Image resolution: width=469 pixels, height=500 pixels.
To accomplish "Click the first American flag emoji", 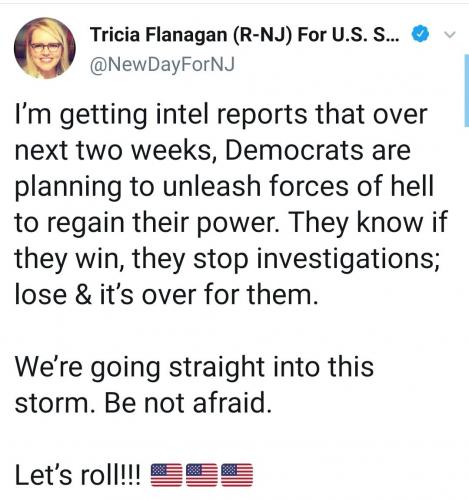I will 166,475.
